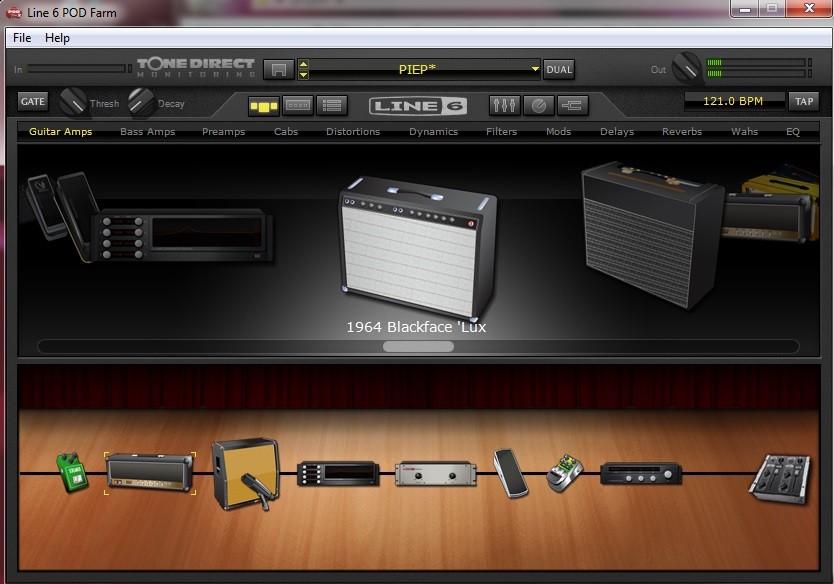Choose the dark combo amp on right
The height and width of the screenshot is (584, 834).
coord(653,235)
